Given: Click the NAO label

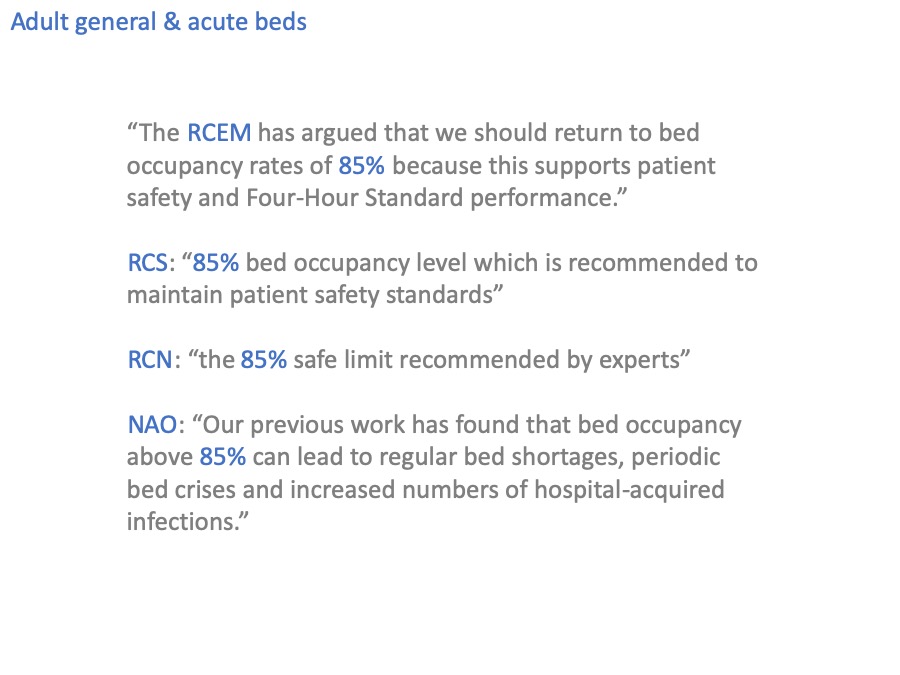Looking at the screenshot, I should (152, 425).
